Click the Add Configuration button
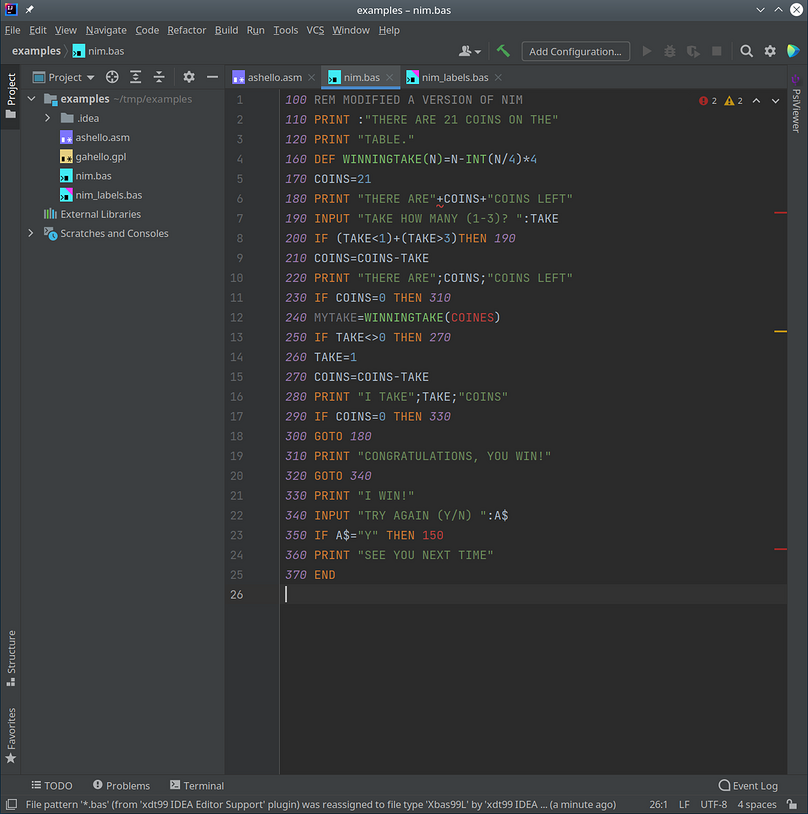Screen dimensions: 808x814 coord(575,52)
